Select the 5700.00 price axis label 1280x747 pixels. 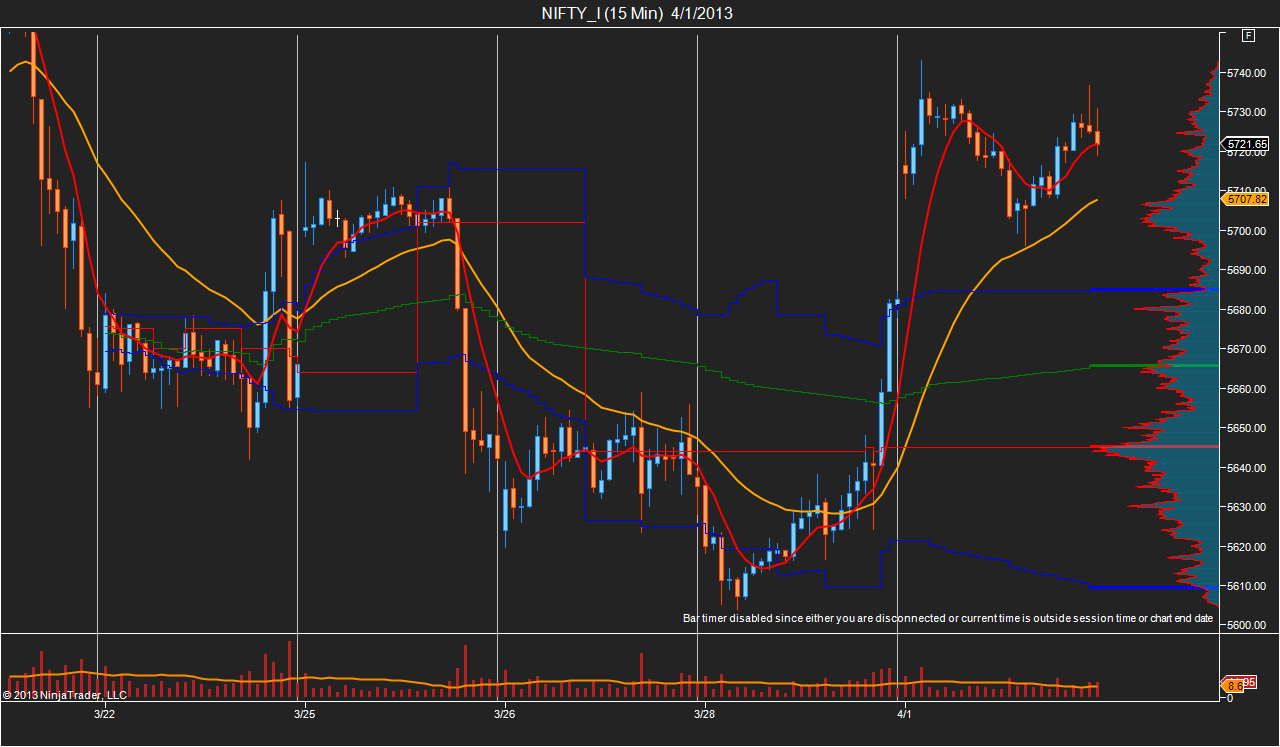point(1248,231)
